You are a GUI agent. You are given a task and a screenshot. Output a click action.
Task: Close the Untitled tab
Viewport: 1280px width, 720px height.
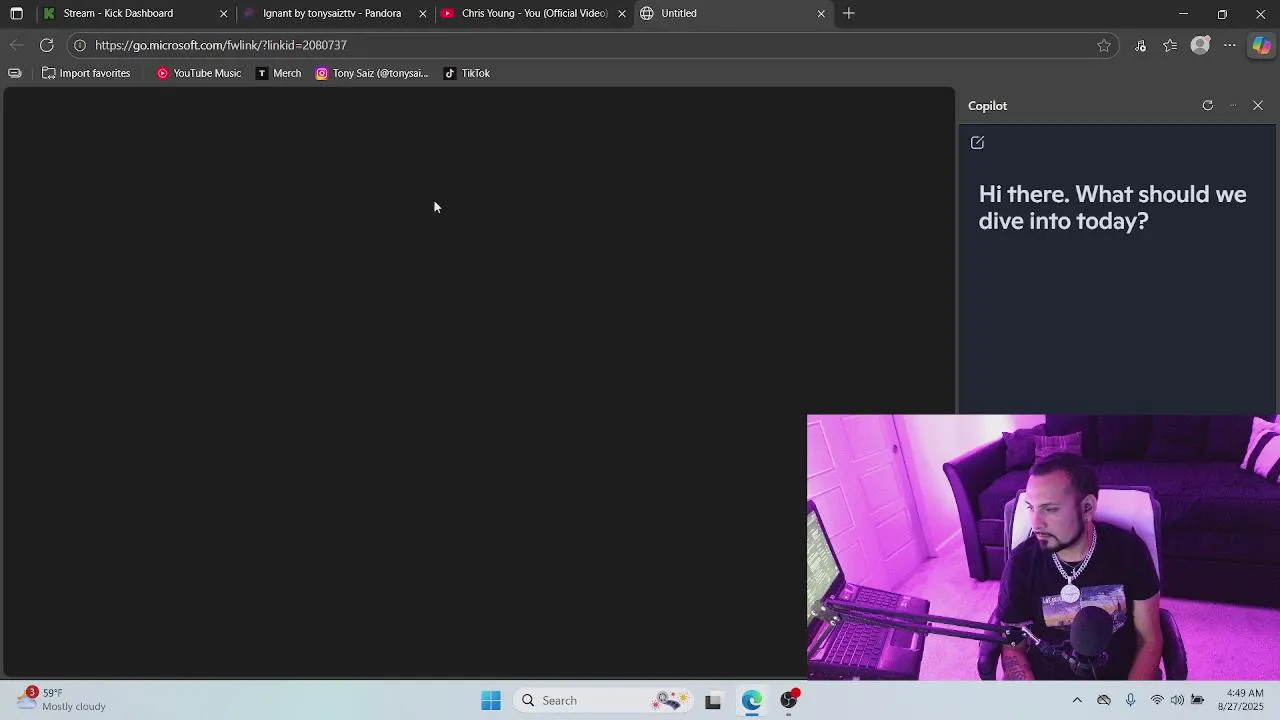point(821,13)
